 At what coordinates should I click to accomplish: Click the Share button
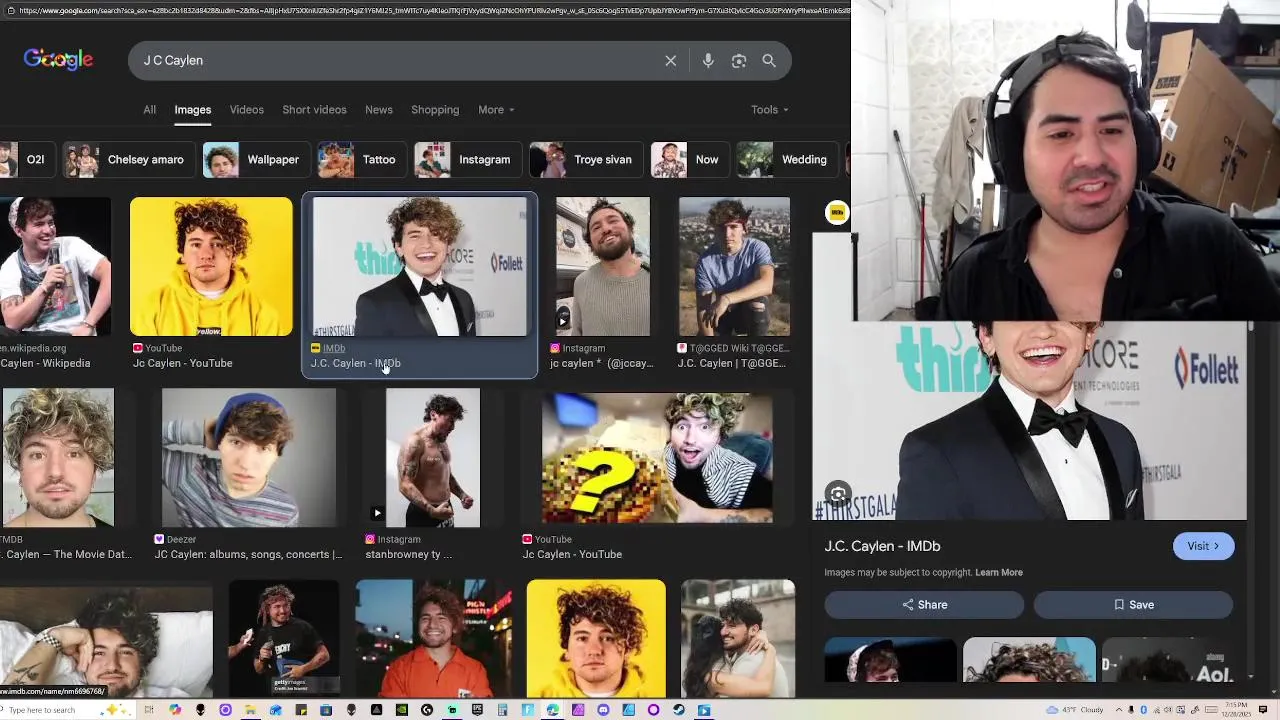(x=924, y=605)
